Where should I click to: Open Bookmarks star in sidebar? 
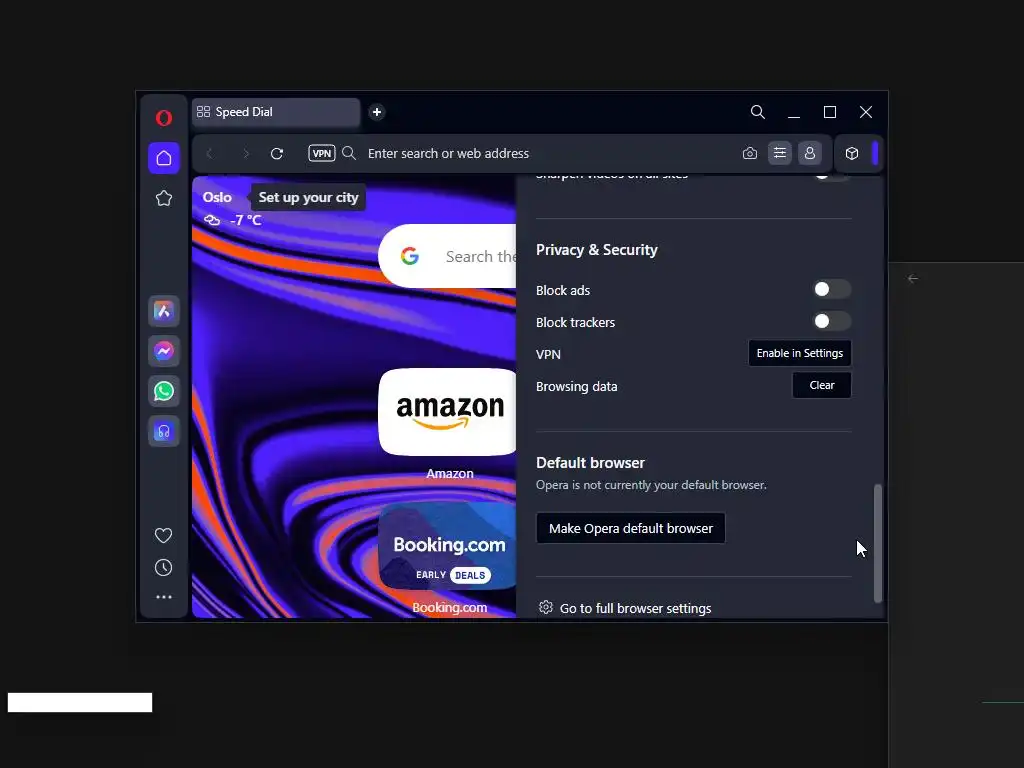pyautogui.click(x=164, y=199)
